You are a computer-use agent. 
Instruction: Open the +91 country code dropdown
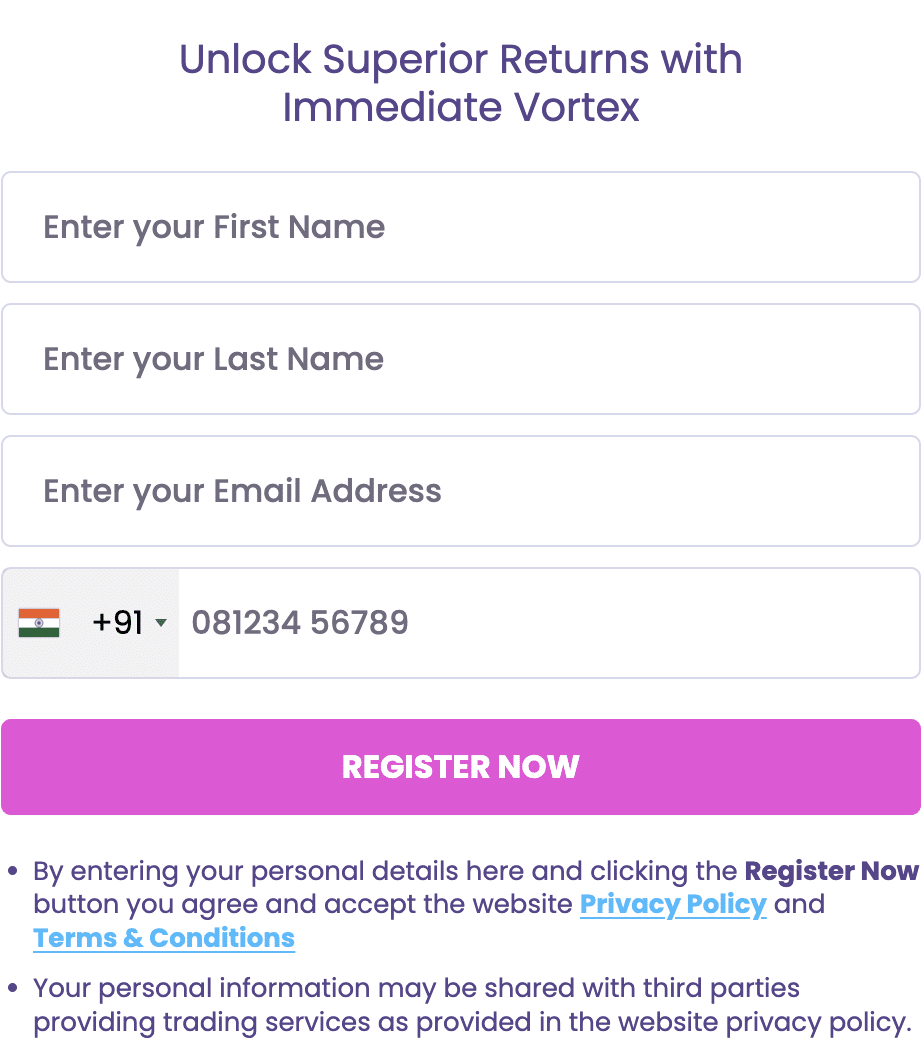tap(91, 623)
